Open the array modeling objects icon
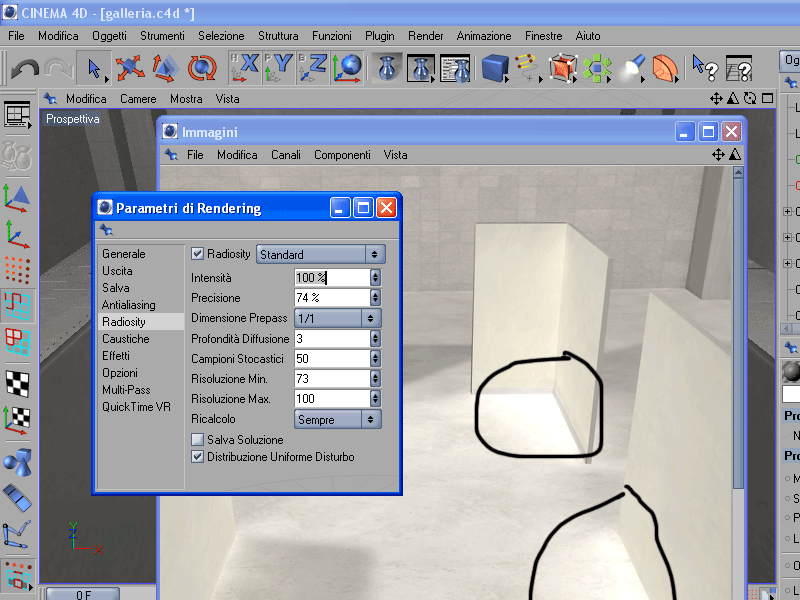Image resolution: width=800 pixels, height=600 pixels. tap(597, 68)
